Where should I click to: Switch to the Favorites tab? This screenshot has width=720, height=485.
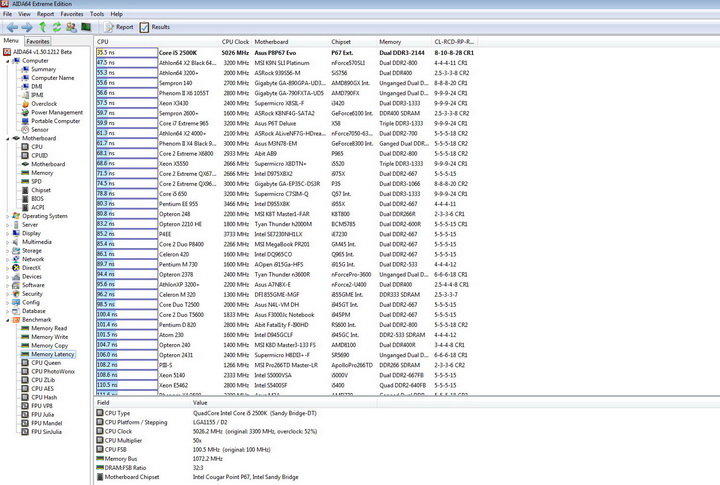[38, 41]
